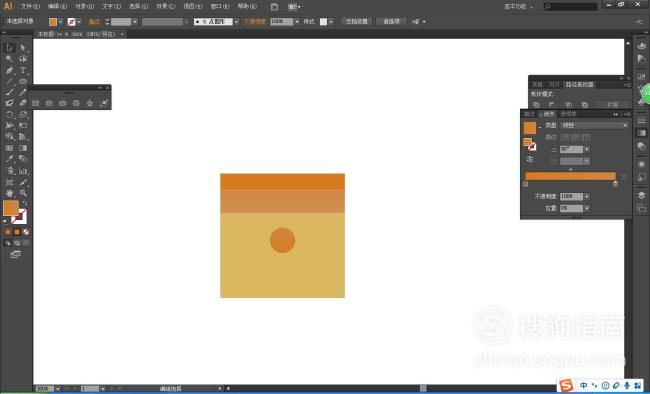Select the Direct Selection tool (white arrow)
The width and height of the screenshot is (650, 394).
pos(23,48)
